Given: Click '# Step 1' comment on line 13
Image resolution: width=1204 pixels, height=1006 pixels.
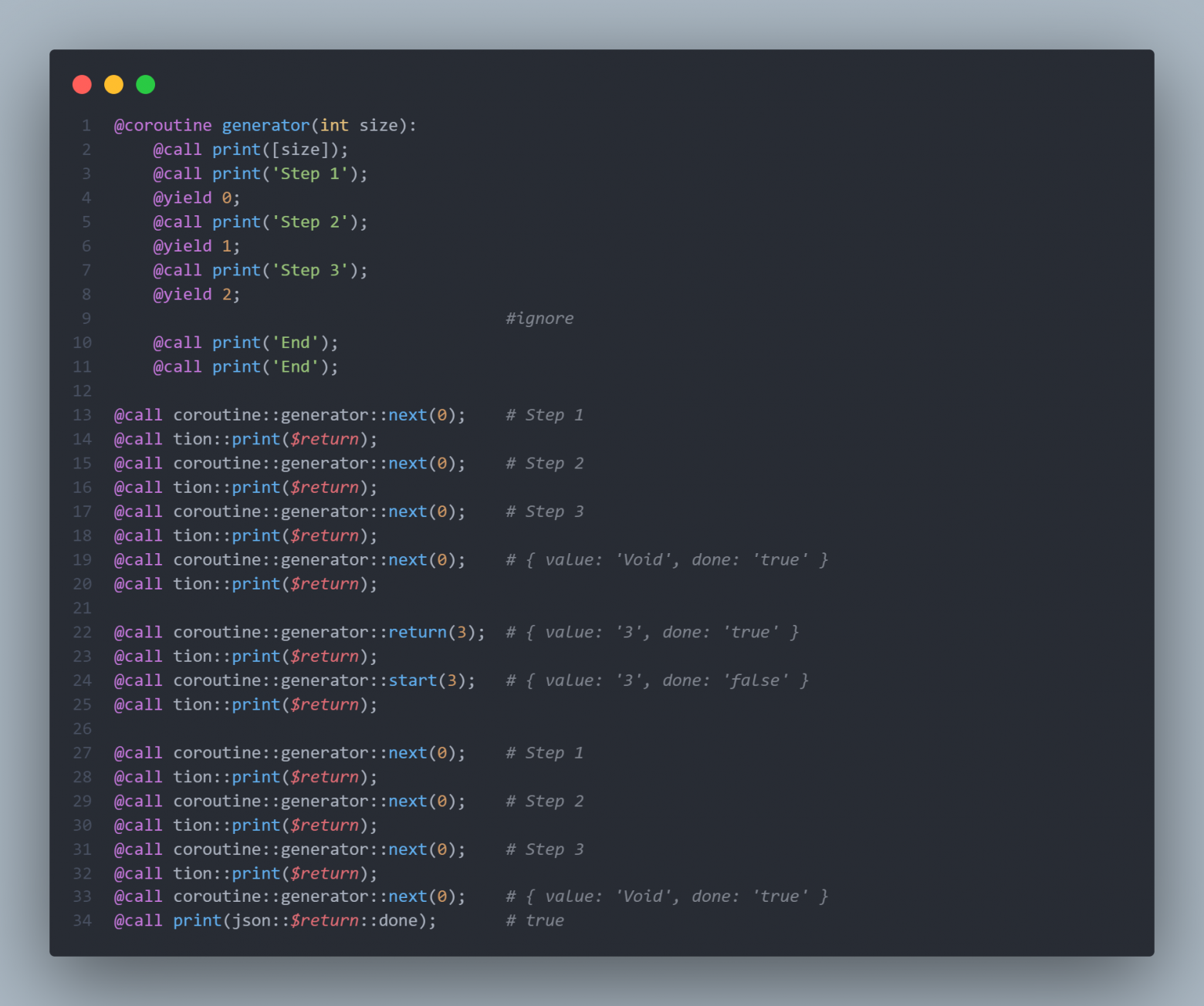Looking at the screenshot, I should pos(545,414).
